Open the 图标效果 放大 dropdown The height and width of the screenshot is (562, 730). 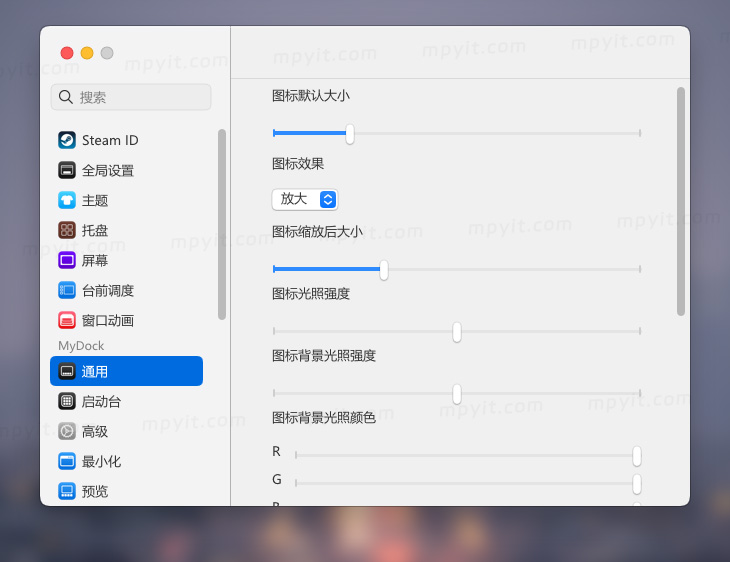[305, 199]
